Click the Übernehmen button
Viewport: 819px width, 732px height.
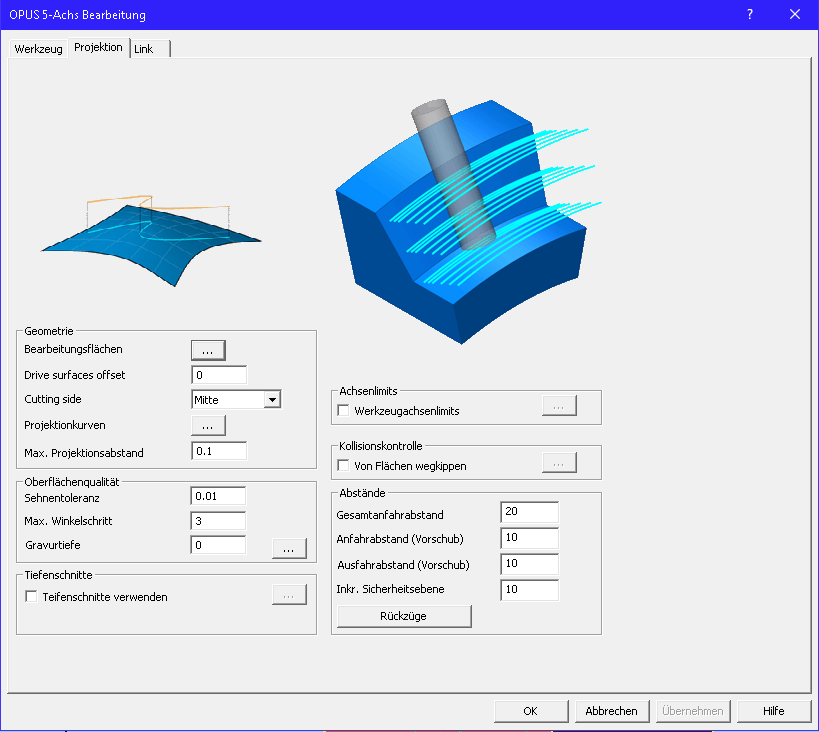[693, 711]
